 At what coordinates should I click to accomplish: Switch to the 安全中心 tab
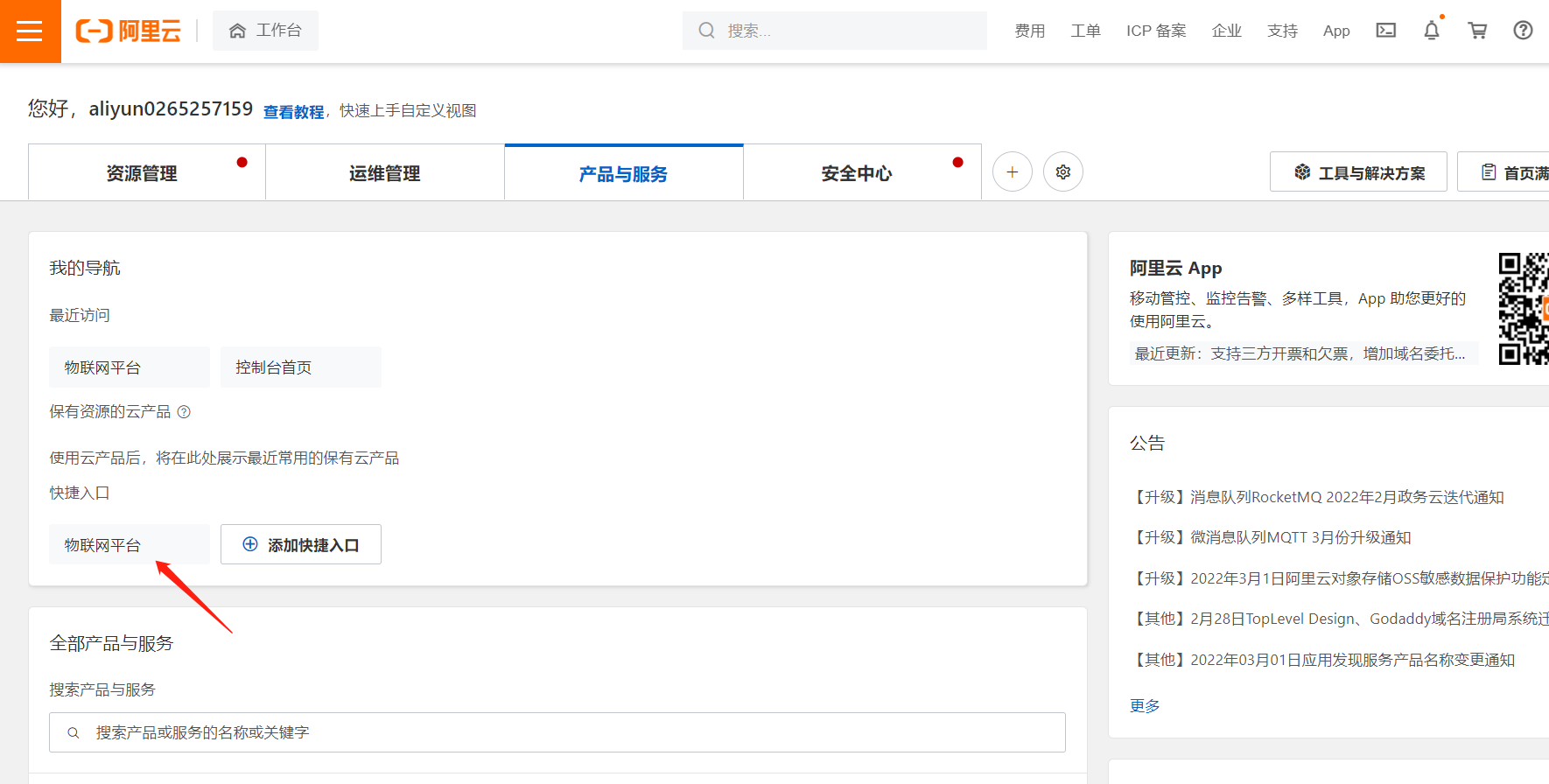point(862,172)
